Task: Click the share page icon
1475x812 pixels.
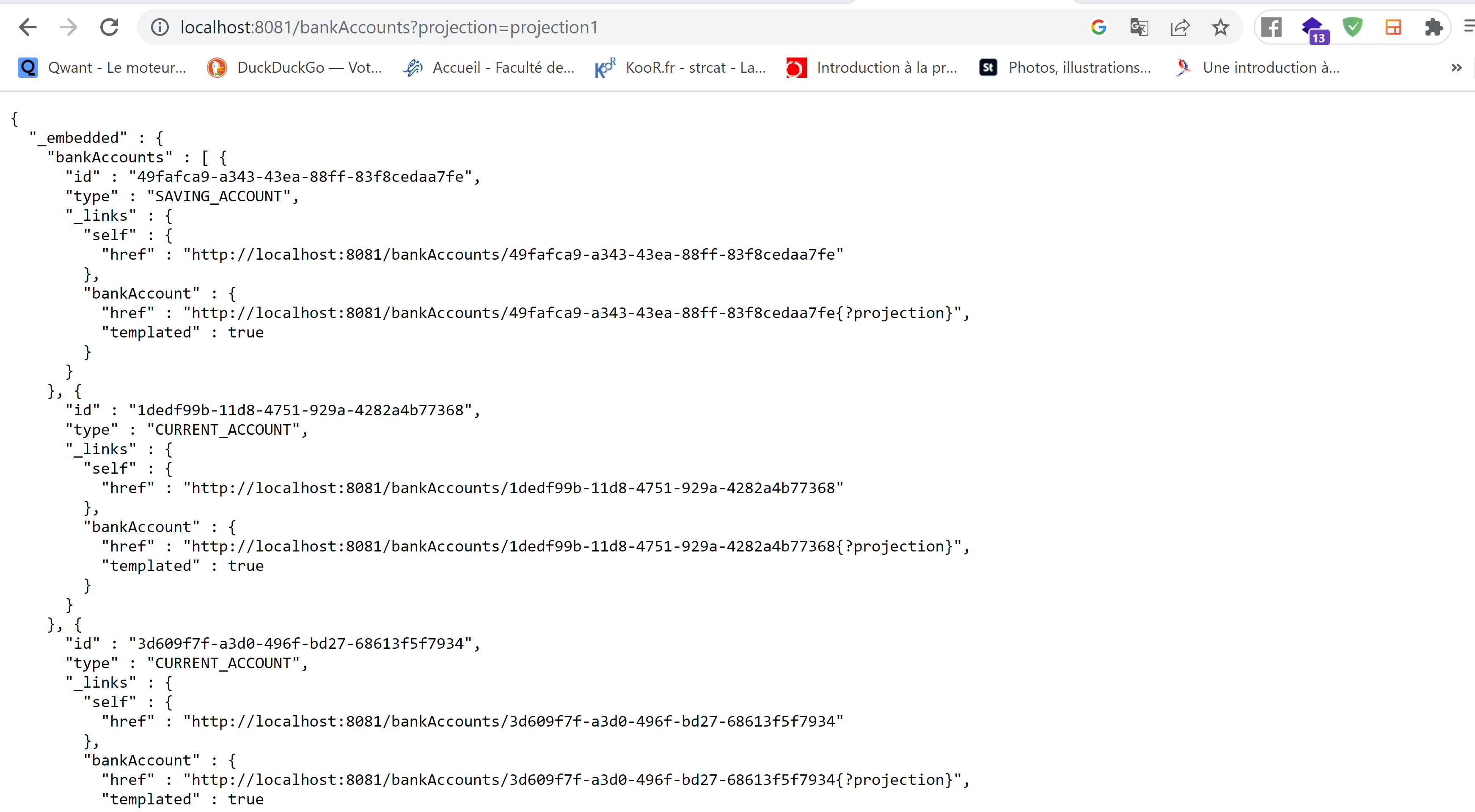Action: point(1180,27)
